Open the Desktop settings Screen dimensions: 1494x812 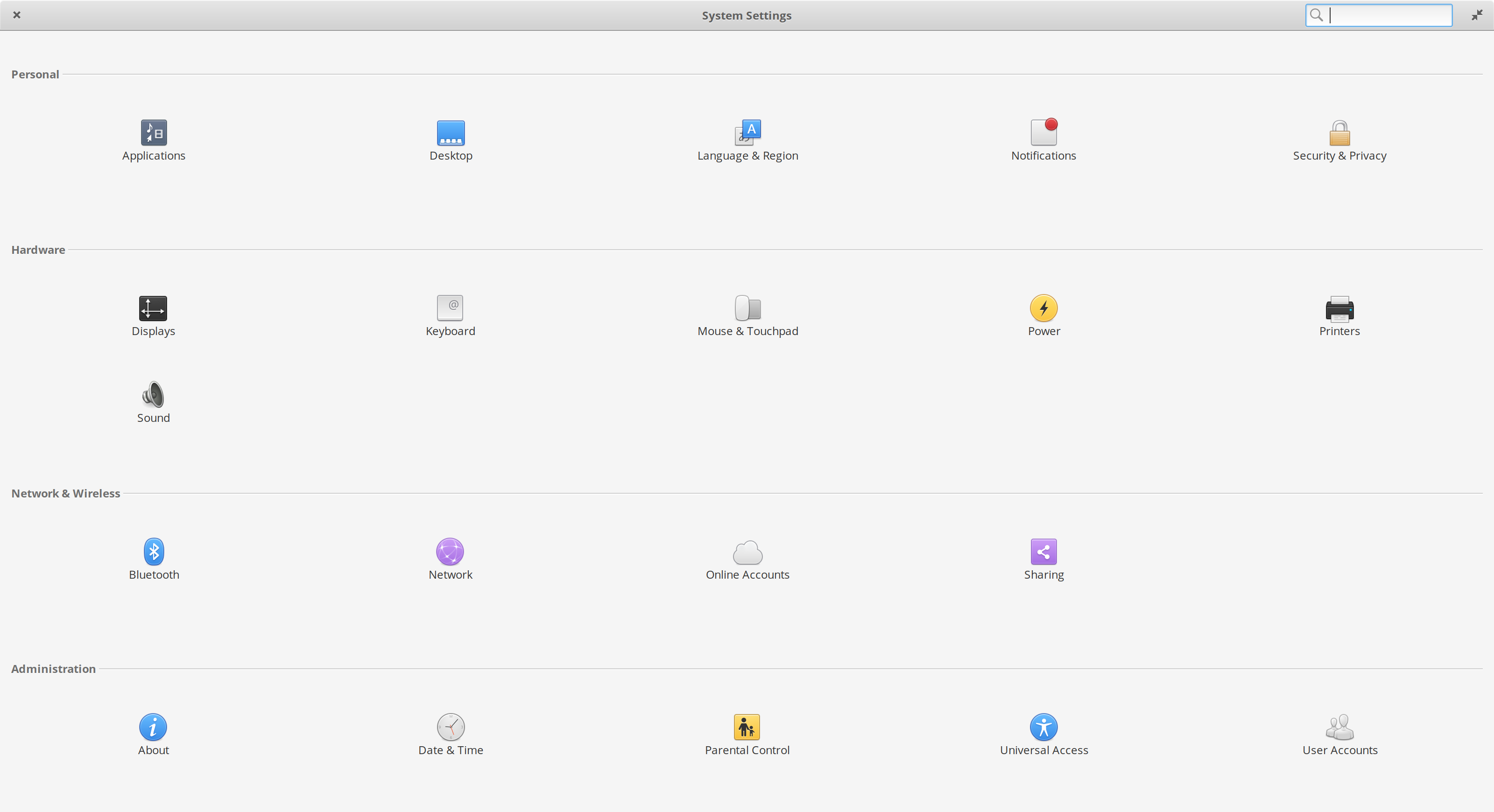[x=450, y=140]
